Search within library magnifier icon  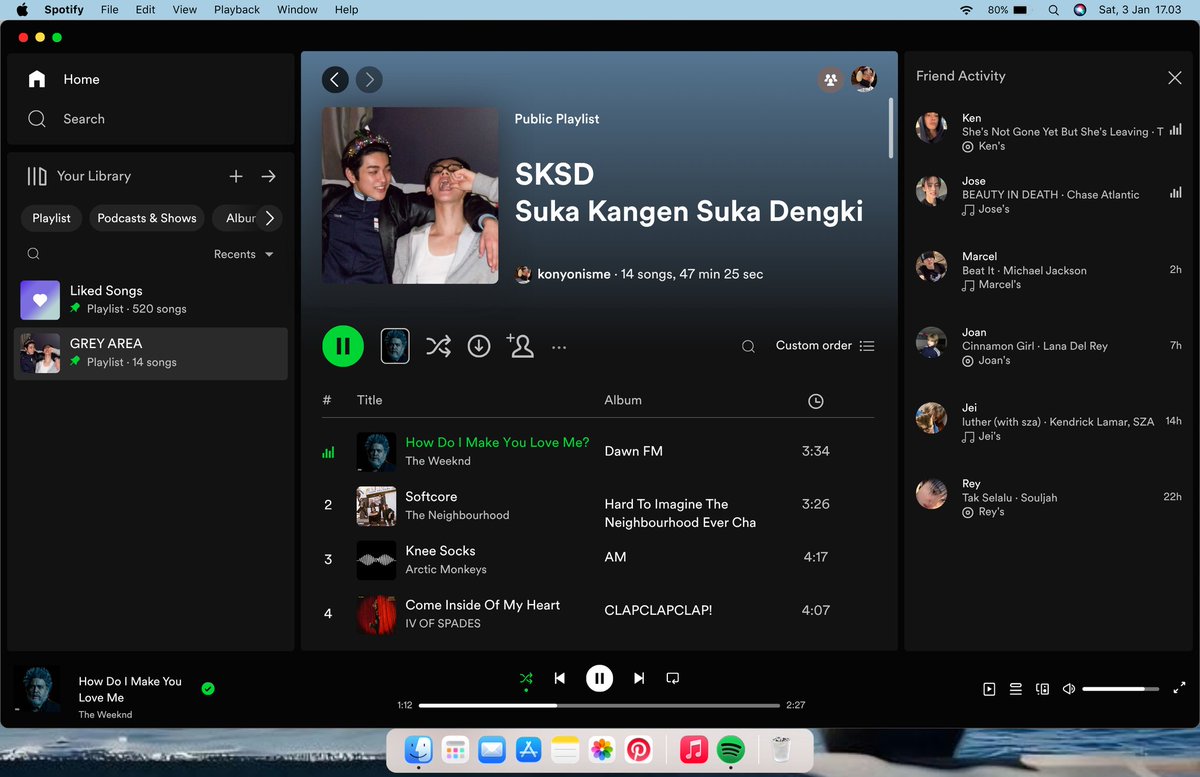click(x=34, y=254)
